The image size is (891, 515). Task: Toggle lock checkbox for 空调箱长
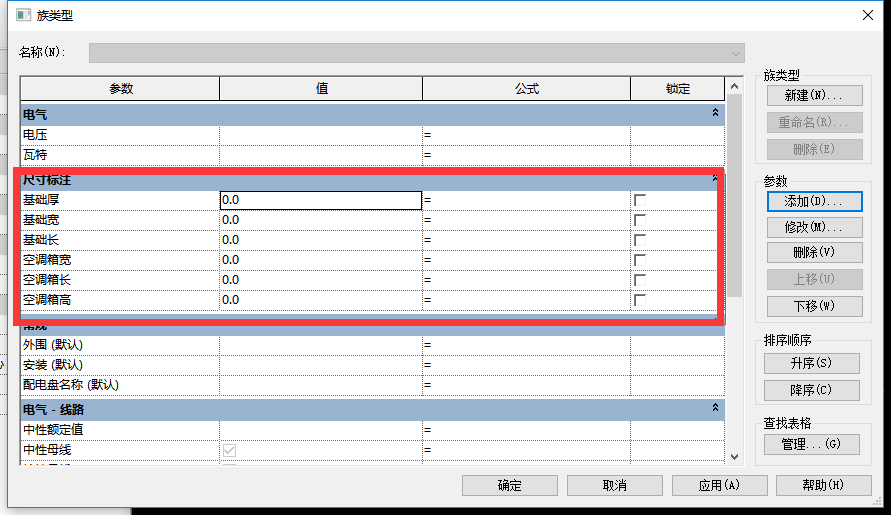pos(640,280)
